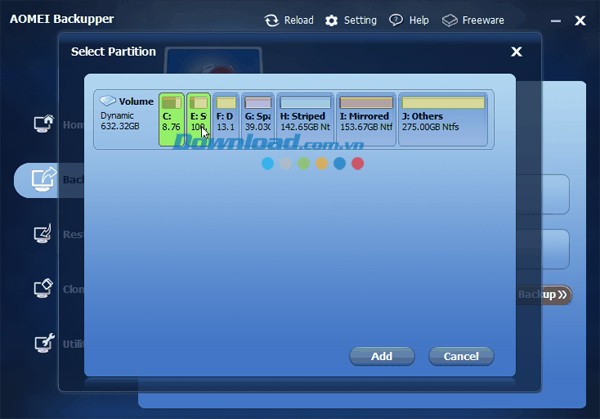Click the Cancel button
The width and height of the screenshot is (600, 419).
click(461, 356)
